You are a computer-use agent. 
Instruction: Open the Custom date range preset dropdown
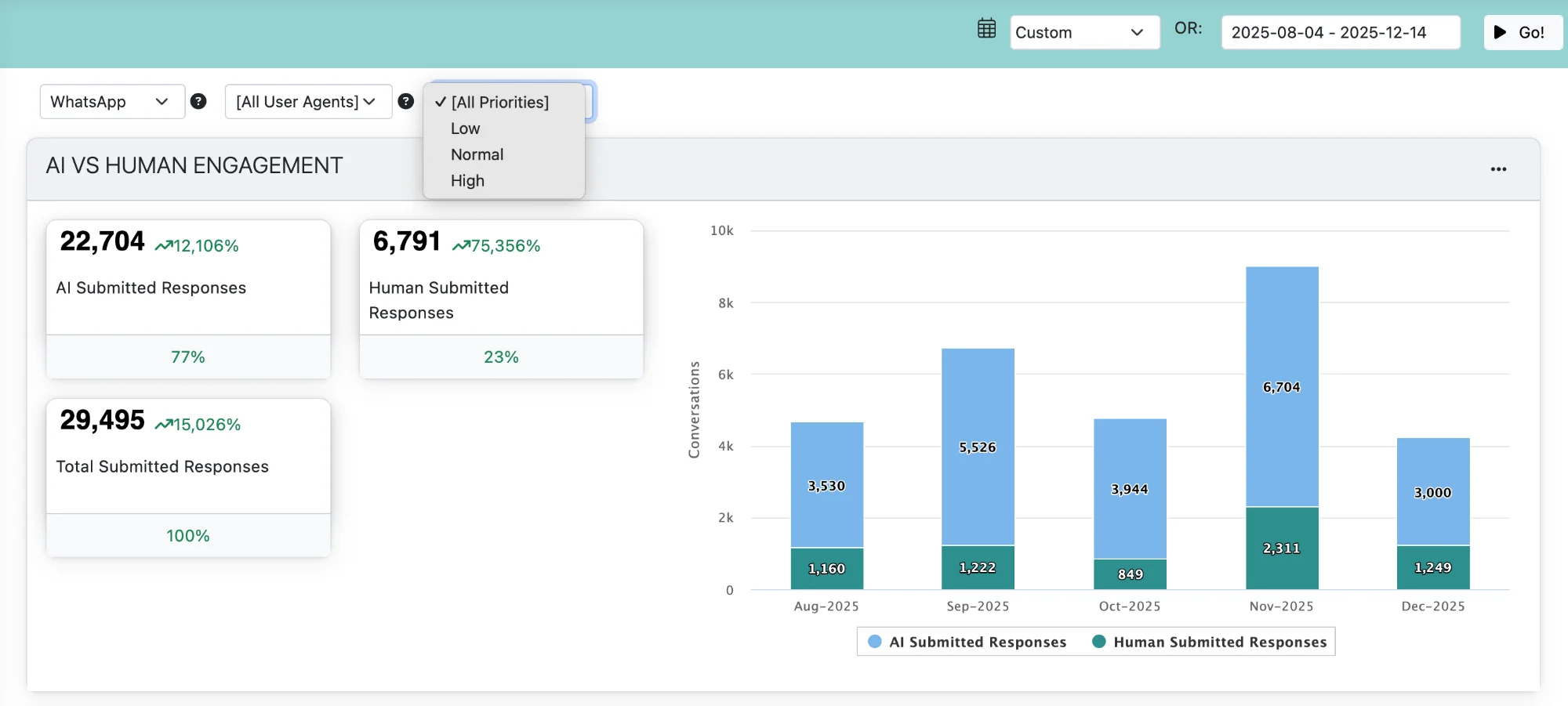tap(1083, 33)
